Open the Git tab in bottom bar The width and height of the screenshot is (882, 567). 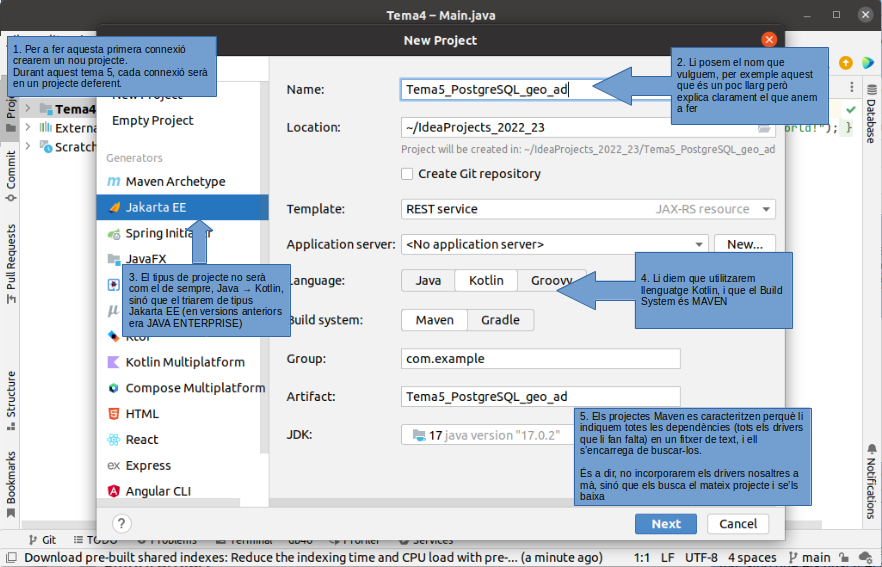pyautogui.click(x=42, y=540)
